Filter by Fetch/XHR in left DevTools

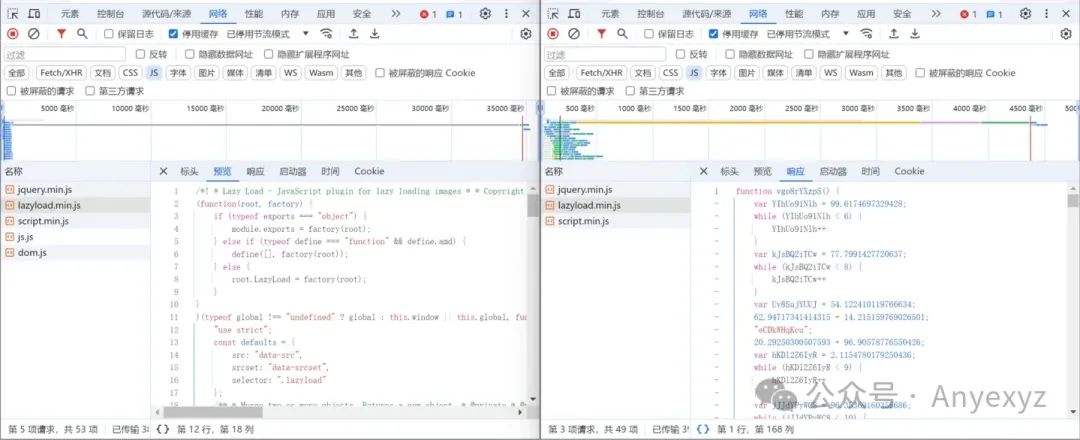coord(61,73)
